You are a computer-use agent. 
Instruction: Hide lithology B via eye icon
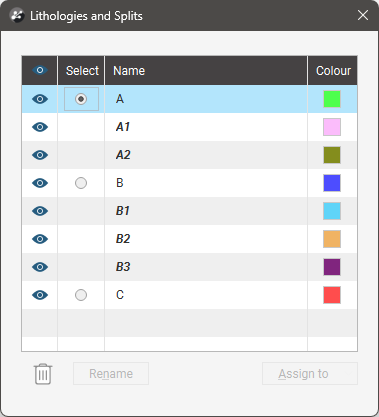(40, 183)
